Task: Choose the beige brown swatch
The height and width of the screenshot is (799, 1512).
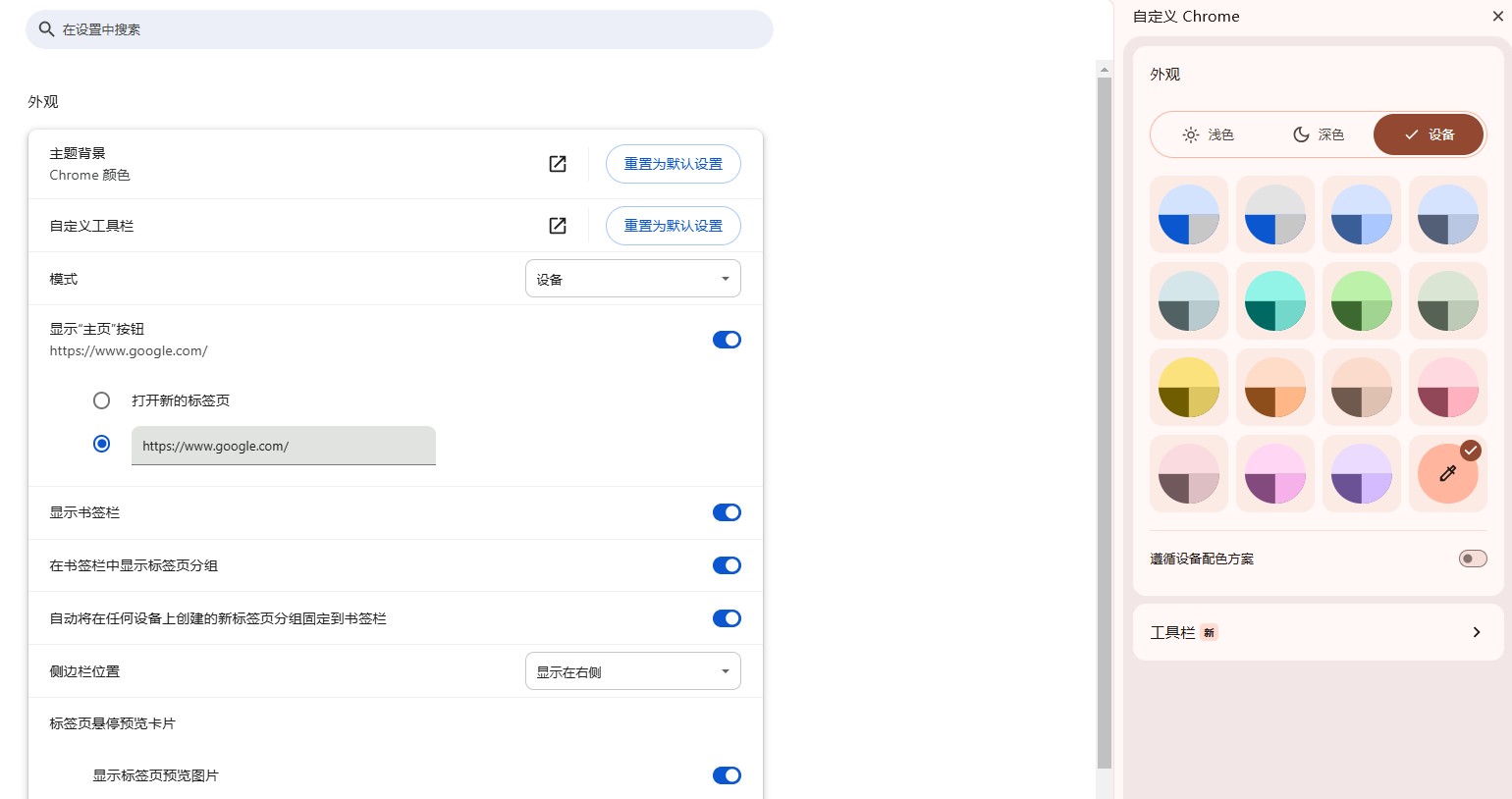Action: [1362, 388]
